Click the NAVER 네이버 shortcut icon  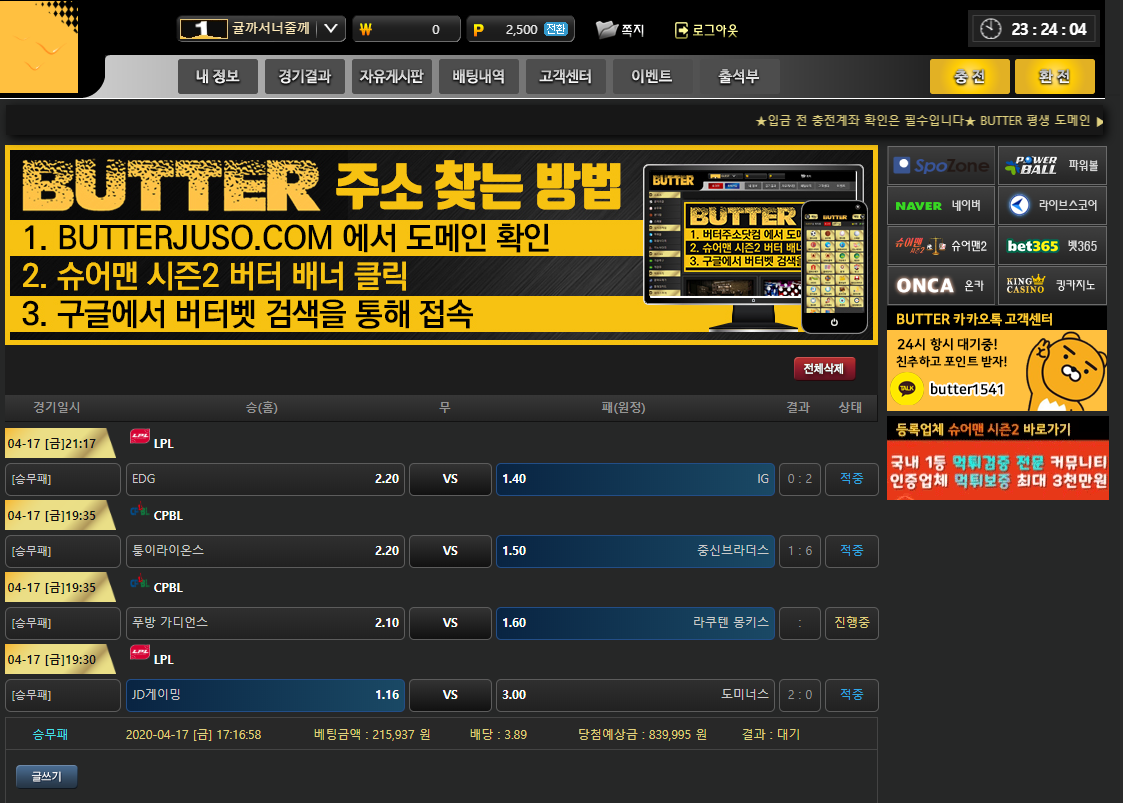point(941,206)
